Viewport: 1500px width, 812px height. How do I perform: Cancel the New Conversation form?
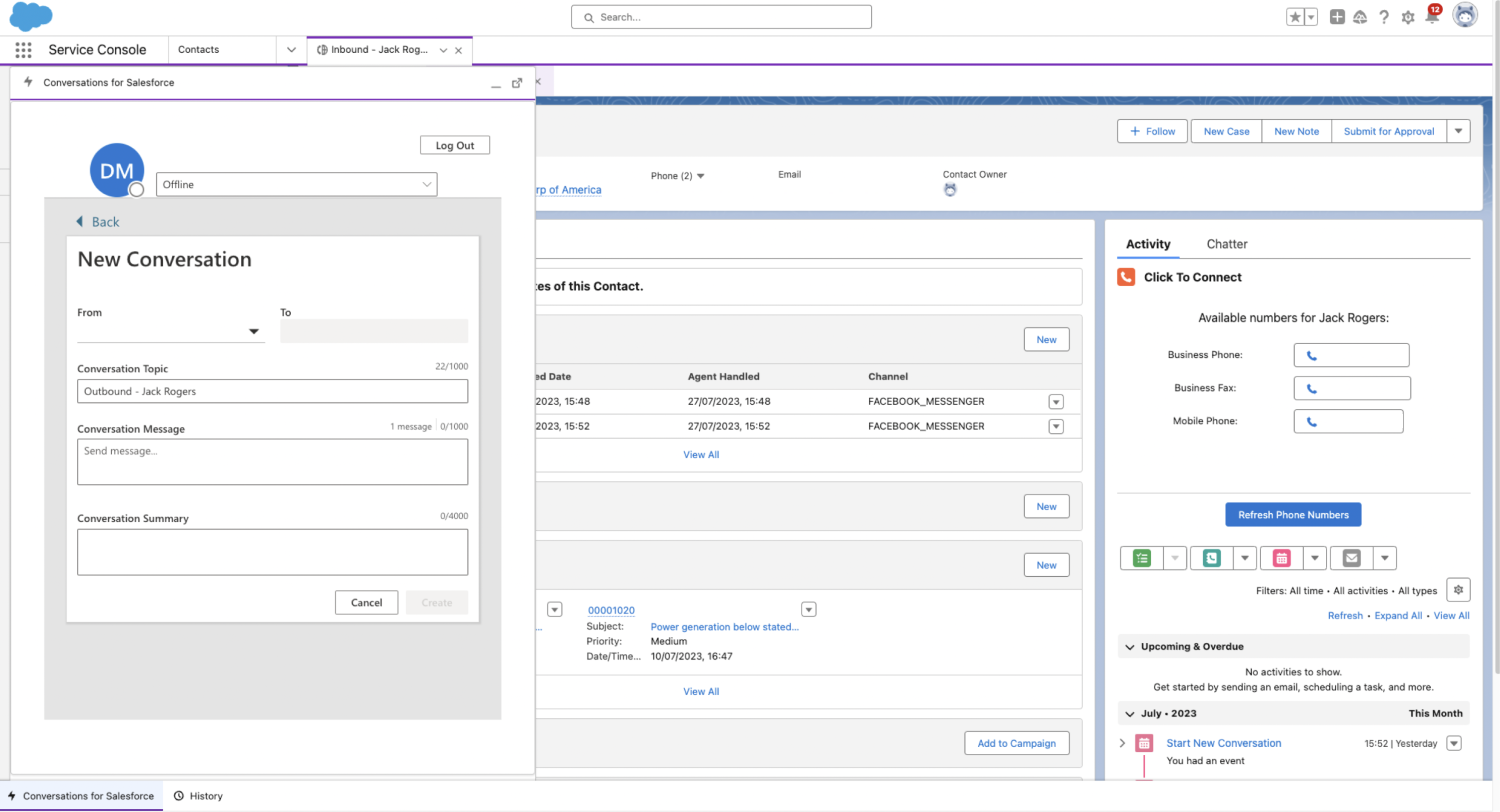coord(366,602)
